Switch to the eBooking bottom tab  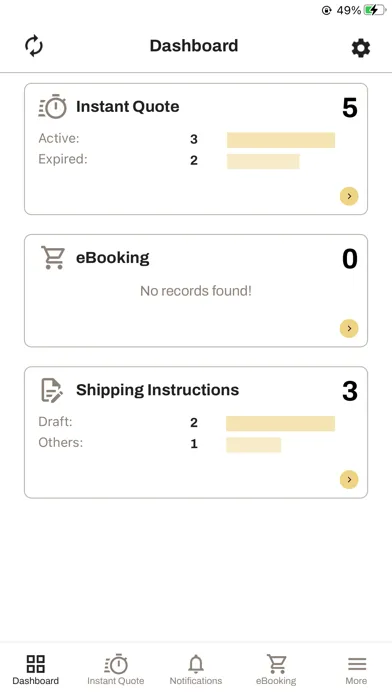click(276, 670)
